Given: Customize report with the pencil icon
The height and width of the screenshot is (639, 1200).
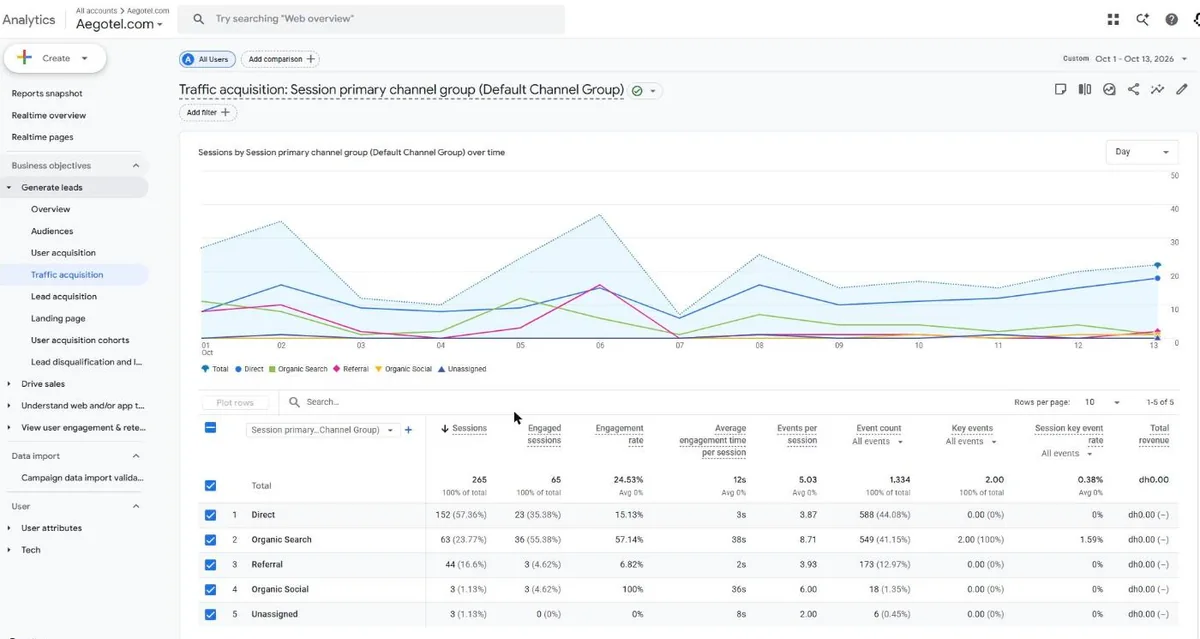Looking at the screenshot, I should click(x=1181, y=89).
